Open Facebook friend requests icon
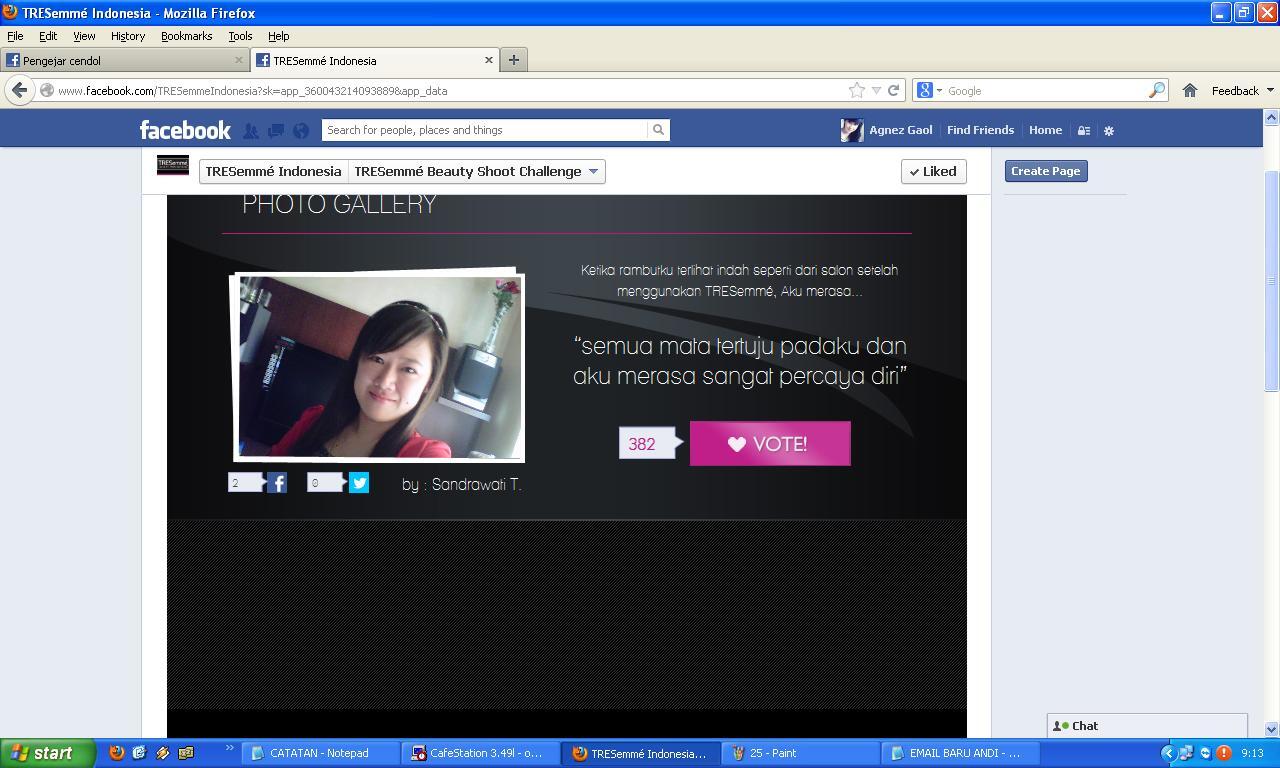 tap(251, 130)
